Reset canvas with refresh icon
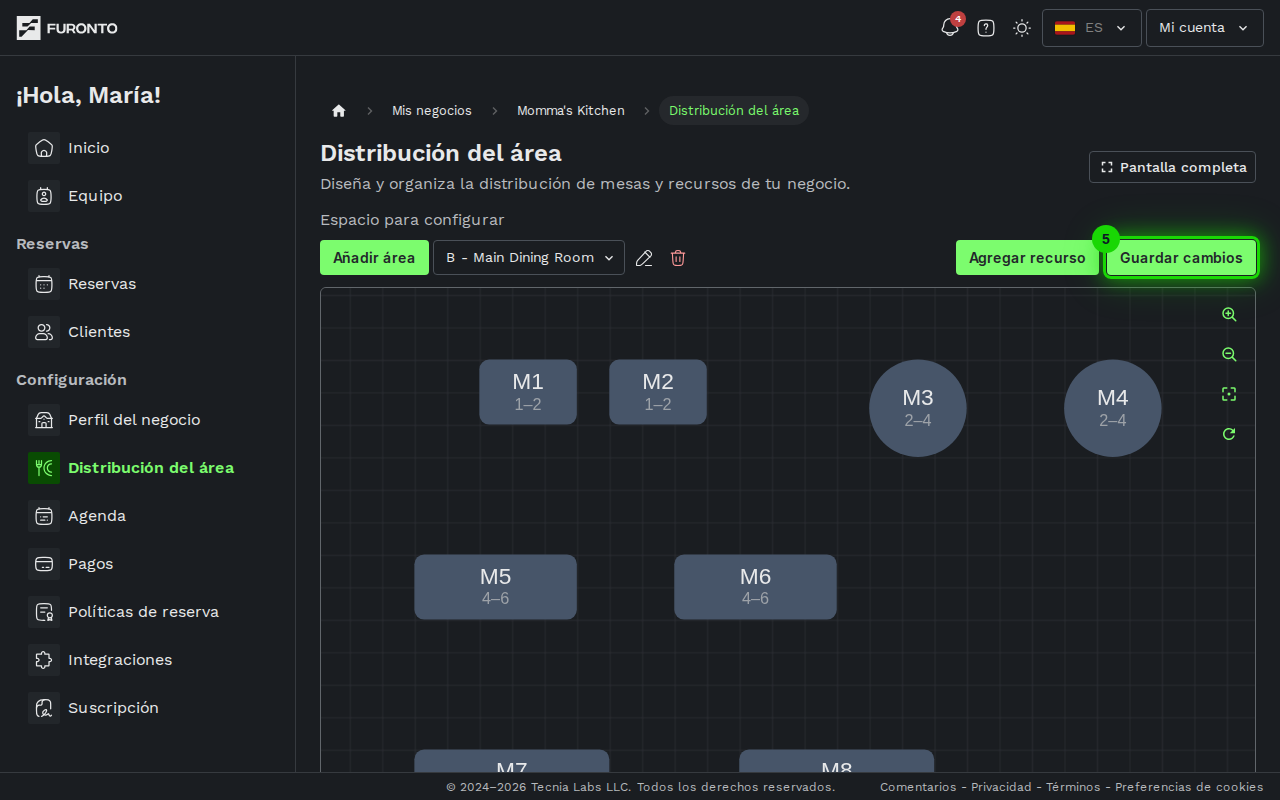The image size is (1280, 800). click(x=1229, y=434)
